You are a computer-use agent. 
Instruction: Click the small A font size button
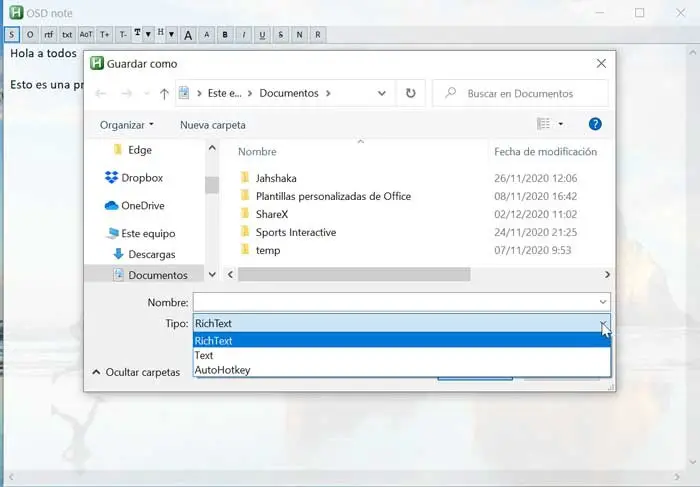[x=206, y=34]
